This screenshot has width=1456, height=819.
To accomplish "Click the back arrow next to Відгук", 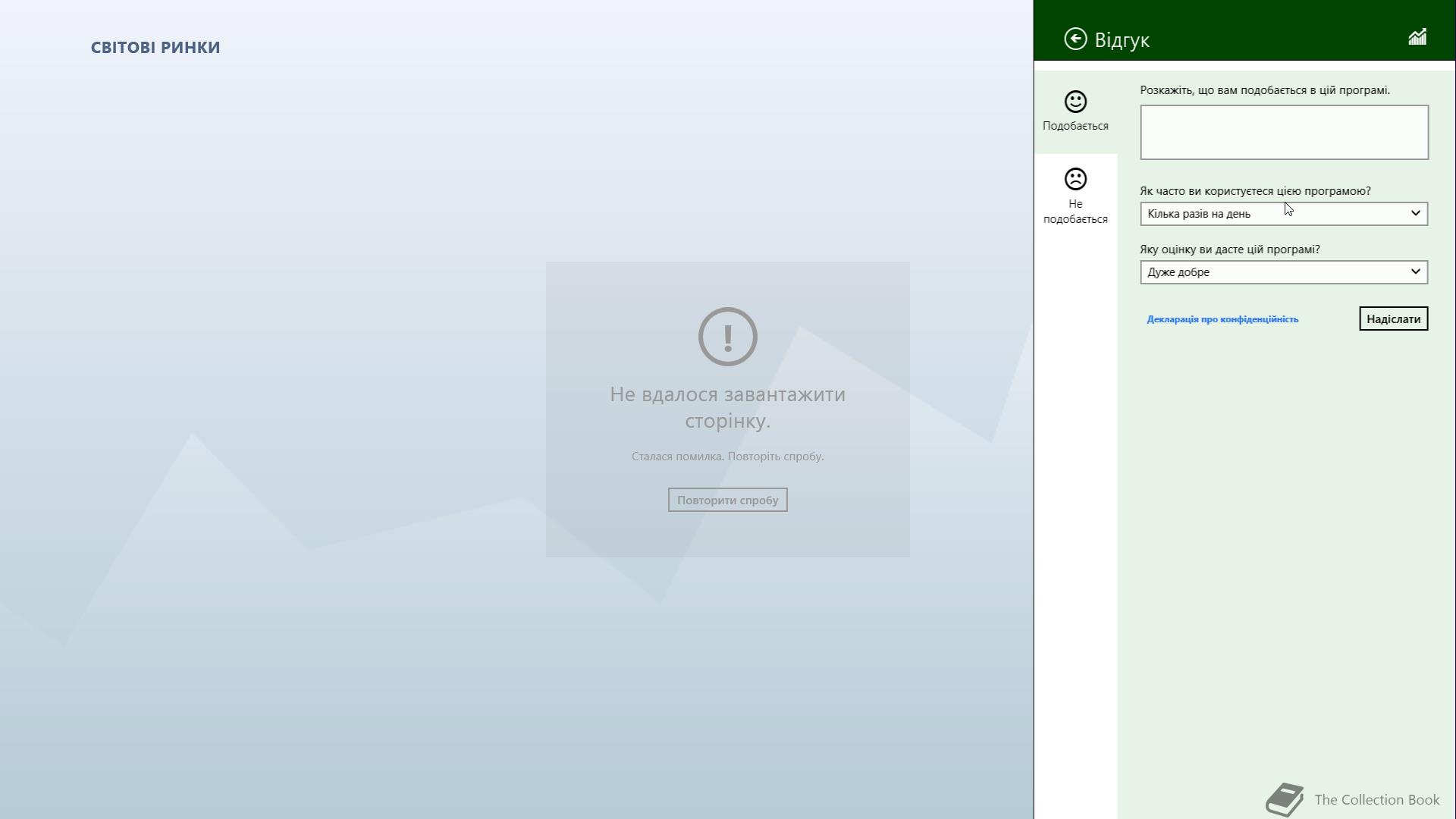I will click(x=1075, y=39).
